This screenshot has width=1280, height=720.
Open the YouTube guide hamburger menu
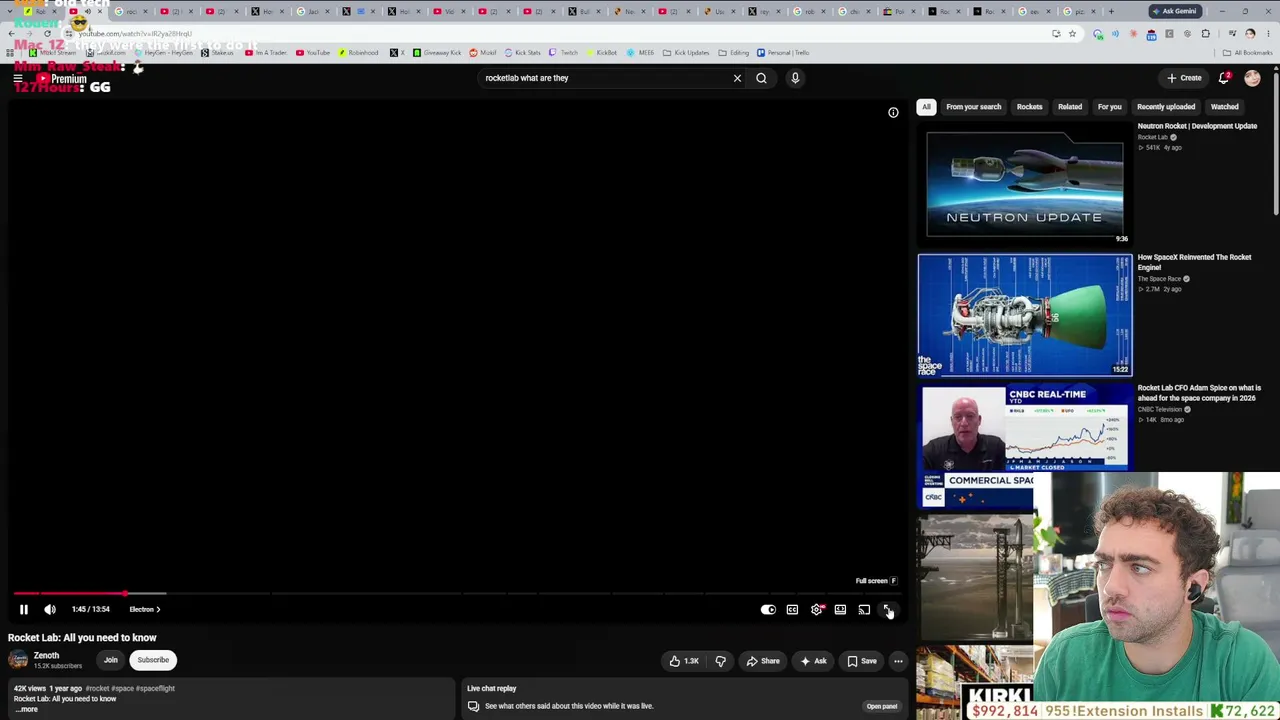pyautogui.click(x=18, y=78)
